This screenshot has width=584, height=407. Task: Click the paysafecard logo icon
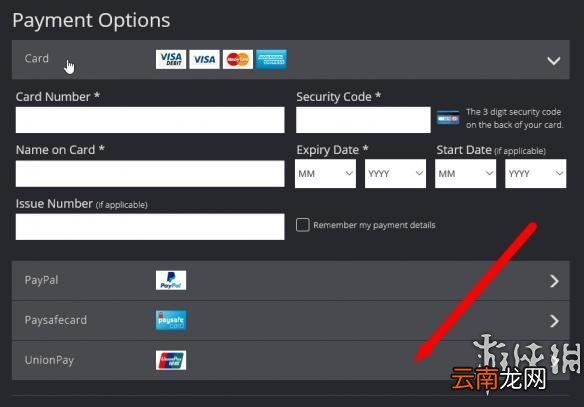(171, 320)
